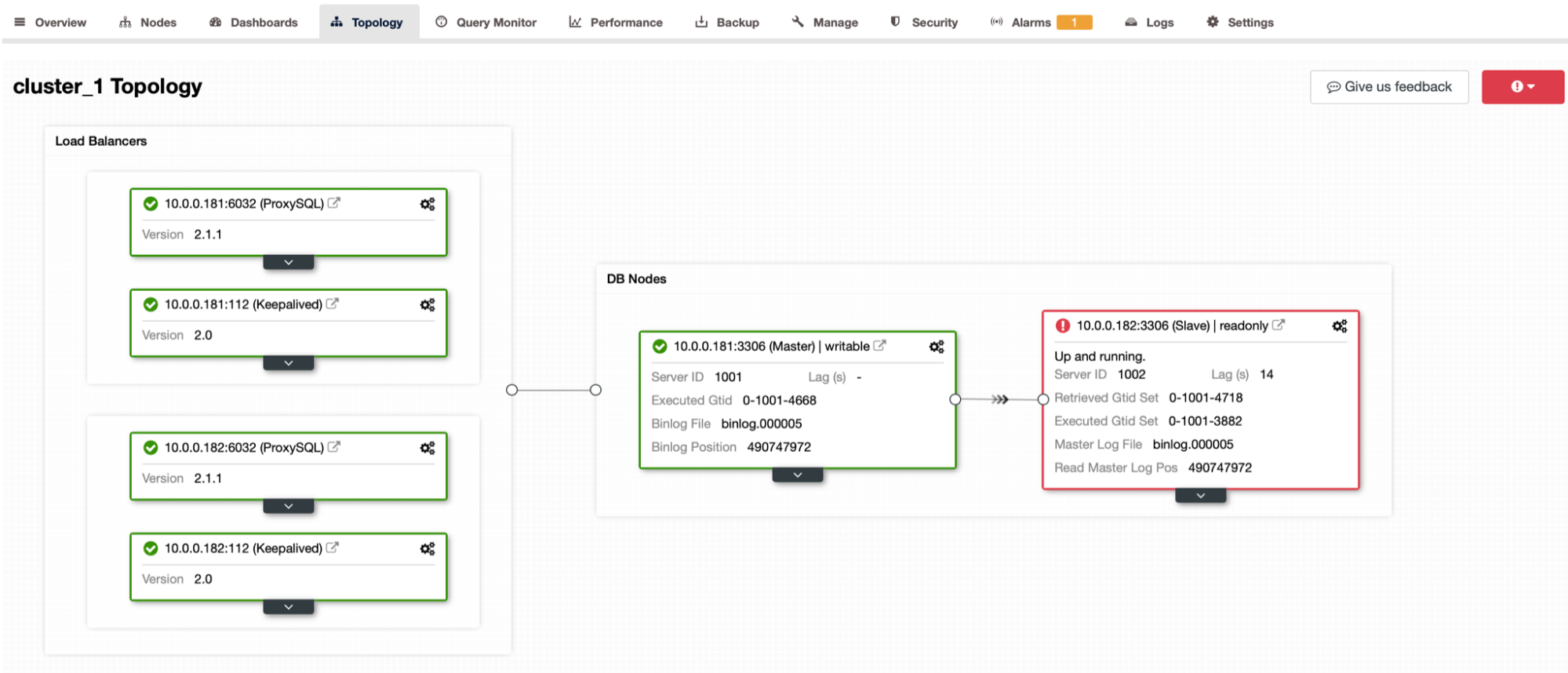Switch to the Performance tab
This screenshot has height=673, width=1568.
pos(616,23)
